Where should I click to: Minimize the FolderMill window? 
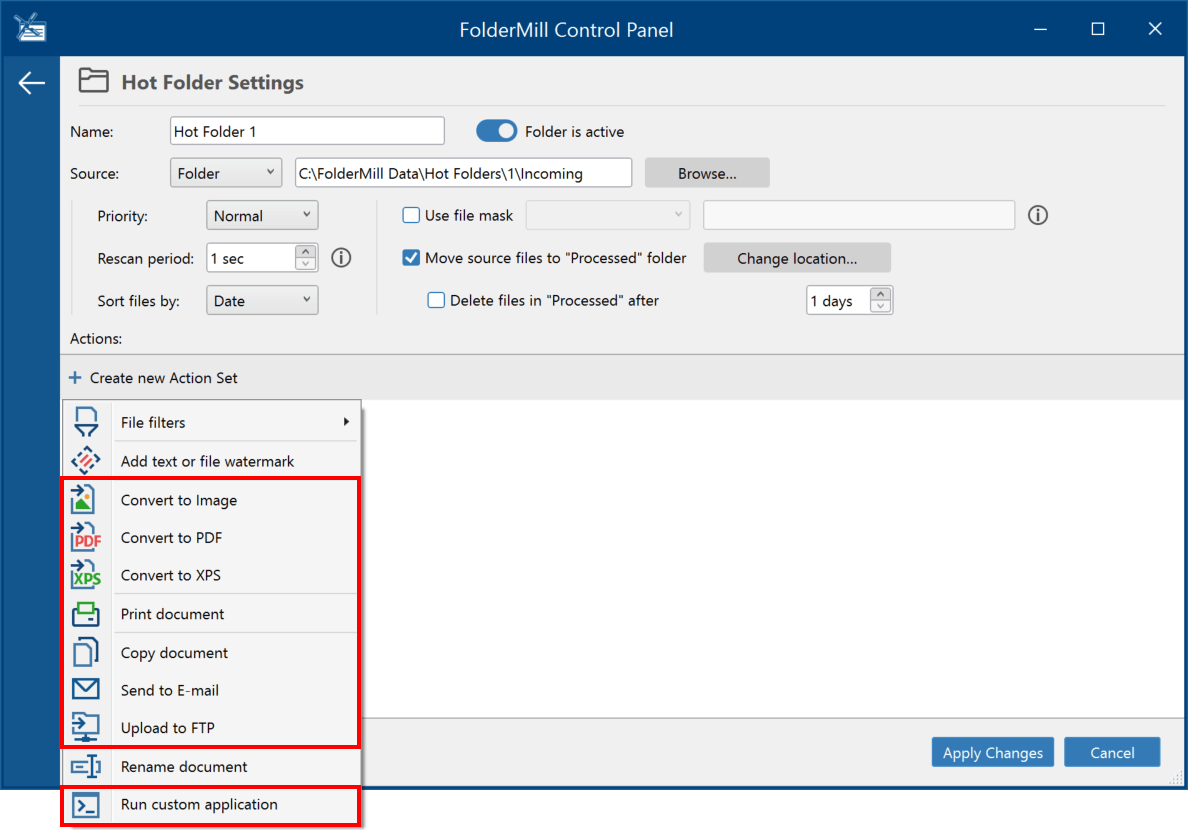[1040, 29]
